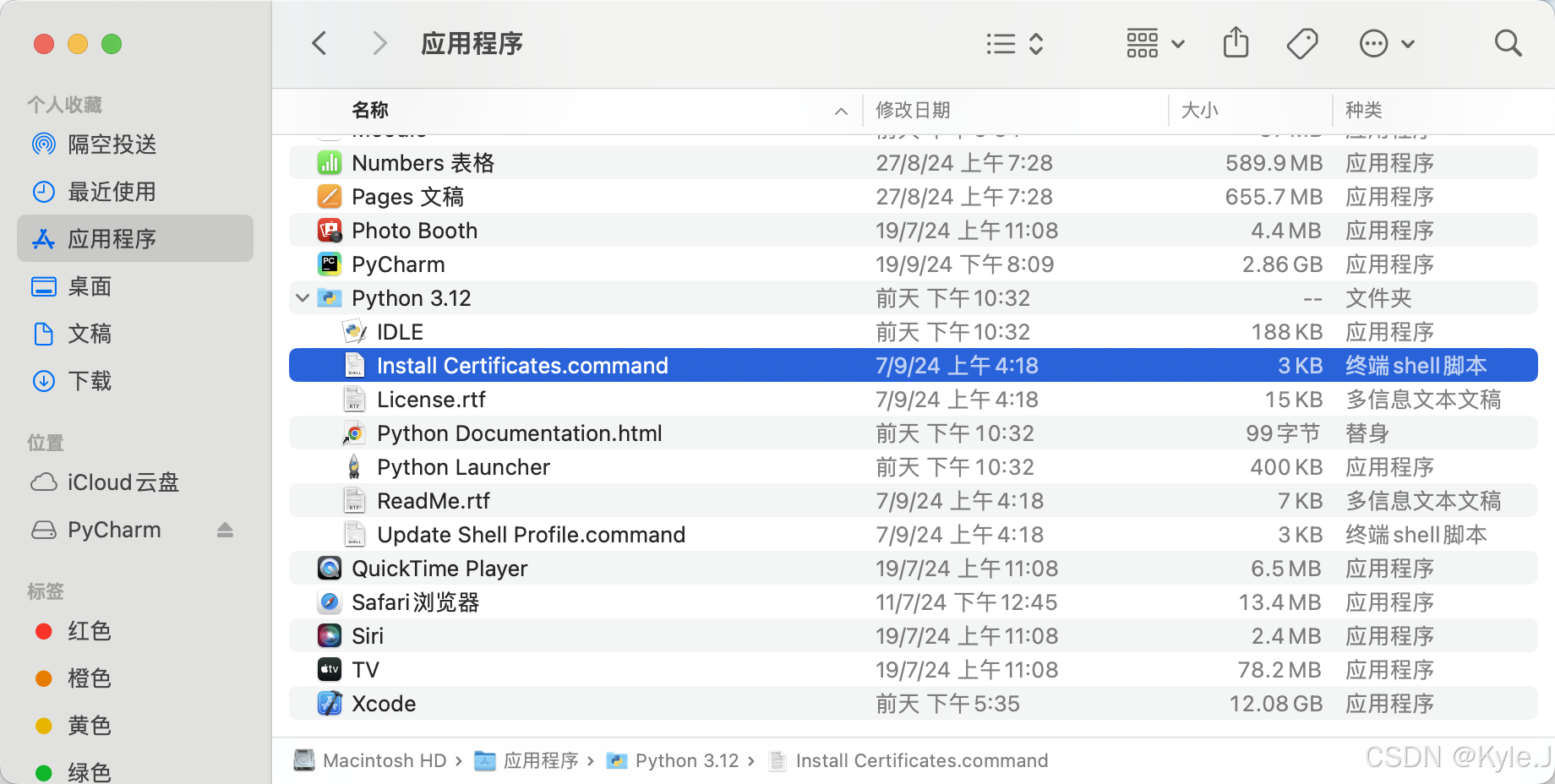Image resolution: width=1555 pixels, height=784 pixels.
Task: Click the Share icon in the toolbar
Action: (x=1236, y=42)
